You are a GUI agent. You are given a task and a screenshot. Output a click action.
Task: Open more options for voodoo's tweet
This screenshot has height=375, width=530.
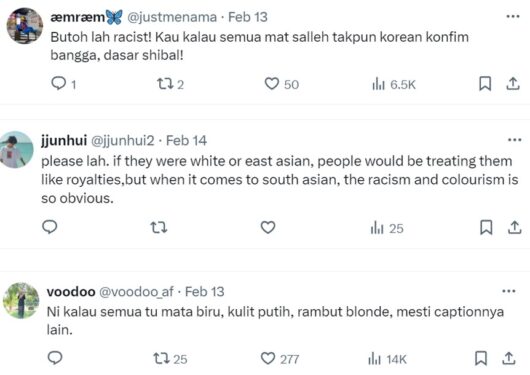tap(509, 291)
